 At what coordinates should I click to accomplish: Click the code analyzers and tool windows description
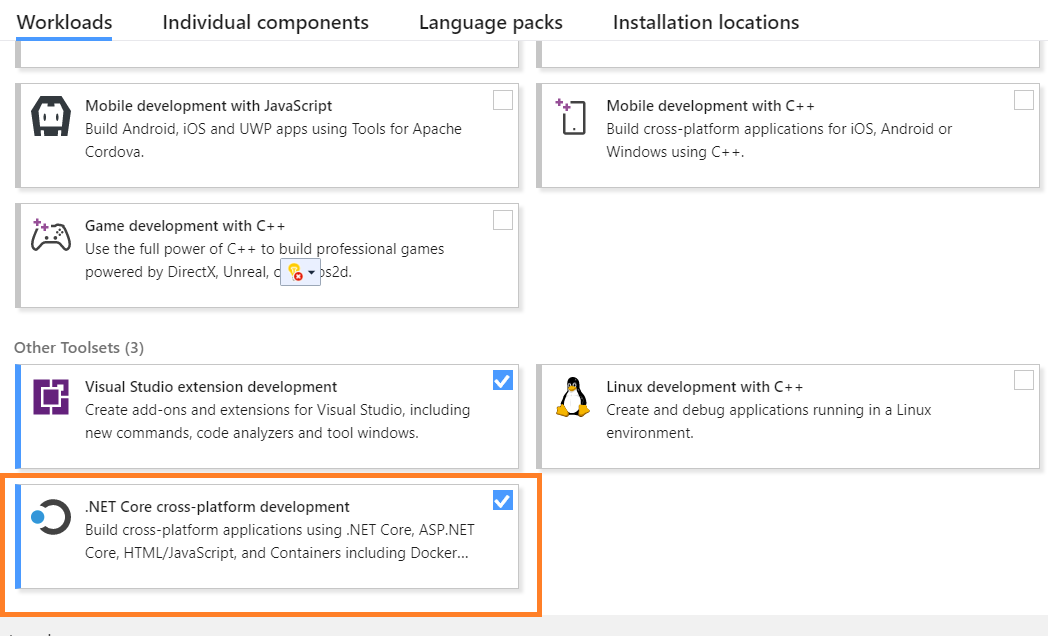point(277,421)
